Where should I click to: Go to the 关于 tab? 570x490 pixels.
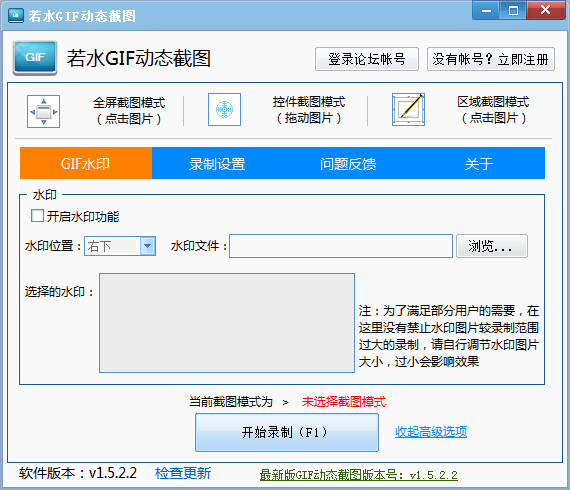click(x=479, y=164)
